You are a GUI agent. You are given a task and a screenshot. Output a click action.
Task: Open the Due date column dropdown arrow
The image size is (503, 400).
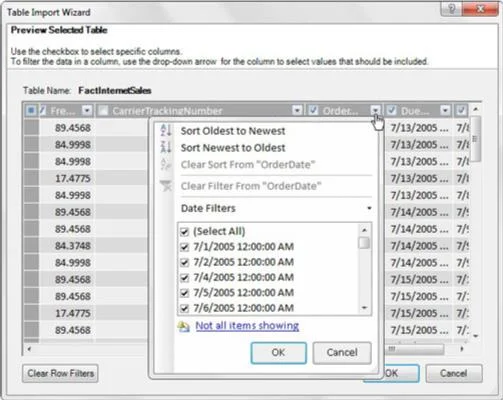tap(445, 110)
